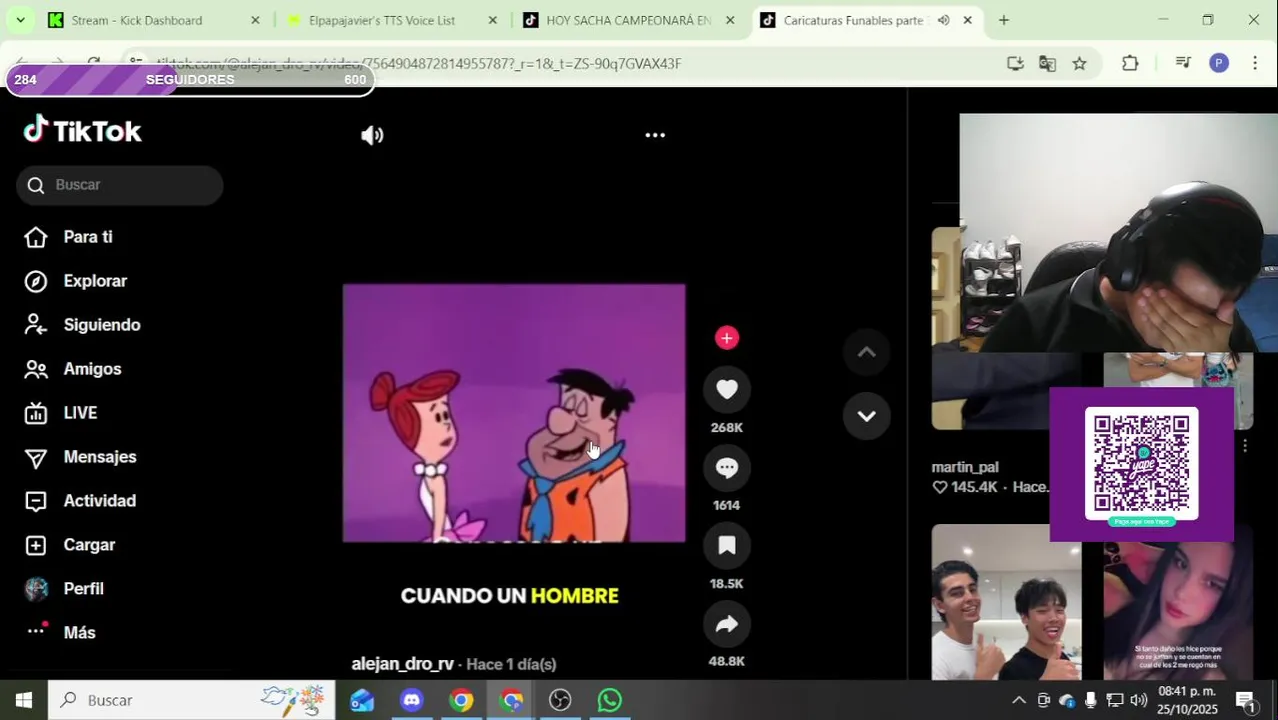Image resolution: width=1278 pixels, height=720 pixels.
Task: Bookmark this page with the star icon
Action: (1079, 63)
